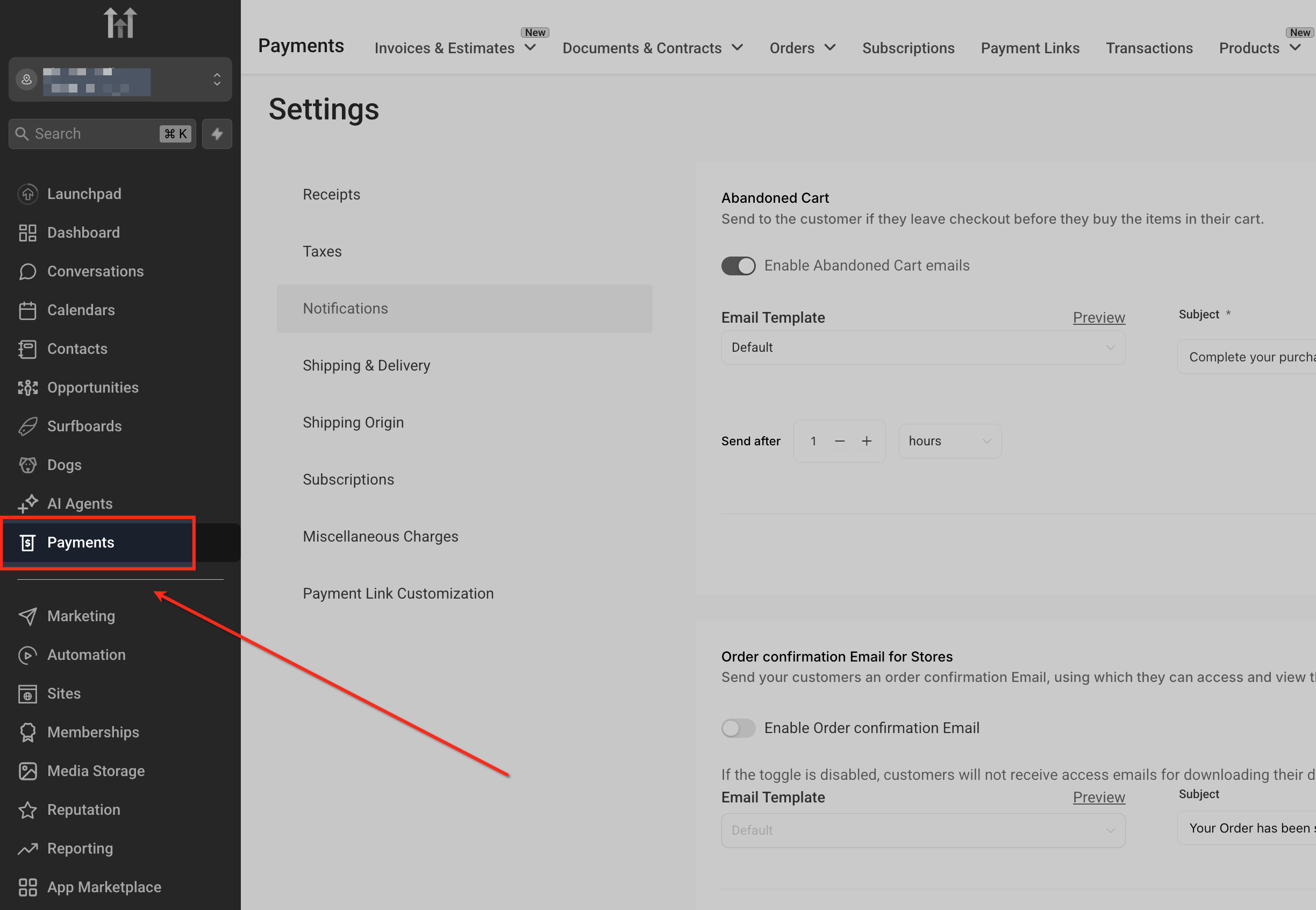Enable Order confirmation Email toggle
This screenshot has height=910, width=1316.
coord(738,728)
